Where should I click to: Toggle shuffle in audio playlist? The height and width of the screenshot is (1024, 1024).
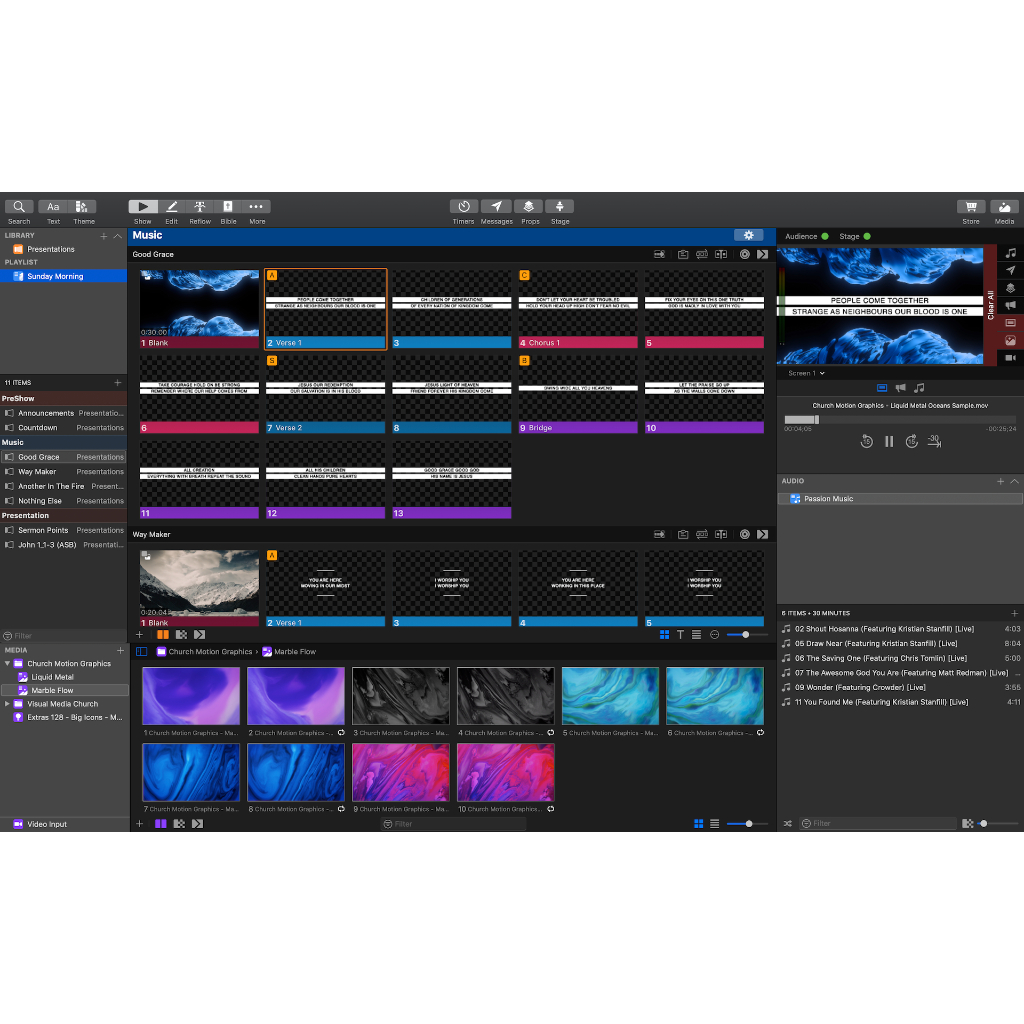coord(787,824)
